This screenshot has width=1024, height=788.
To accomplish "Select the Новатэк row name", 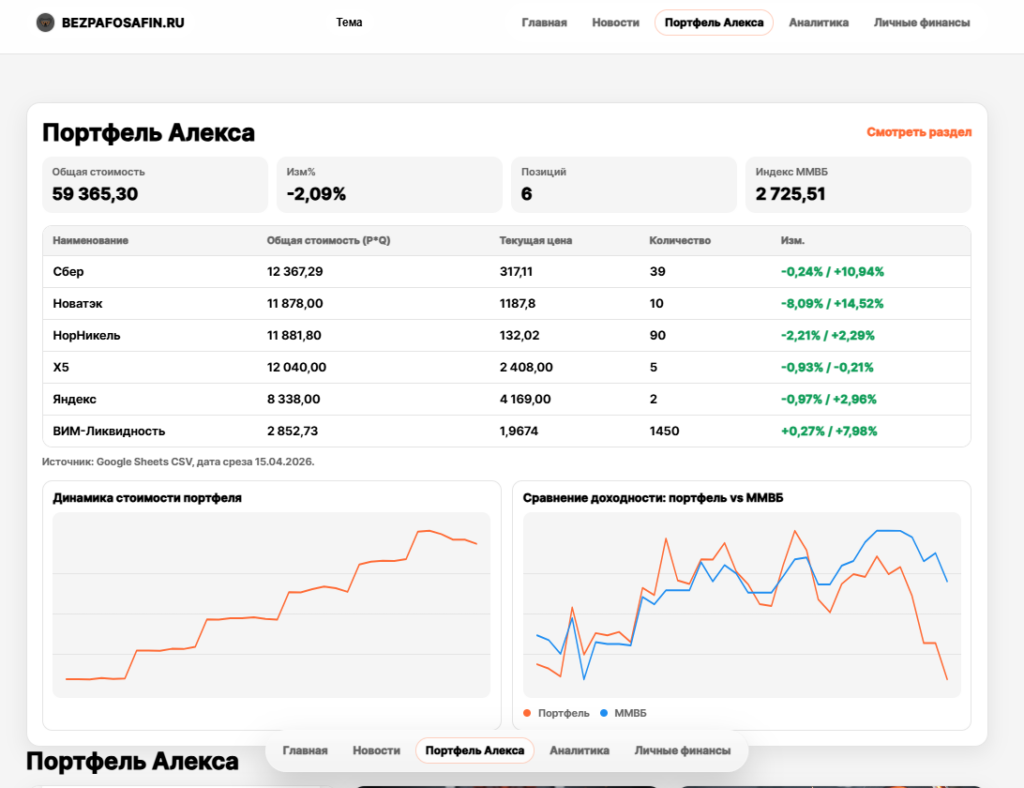I will pos(77,304).
